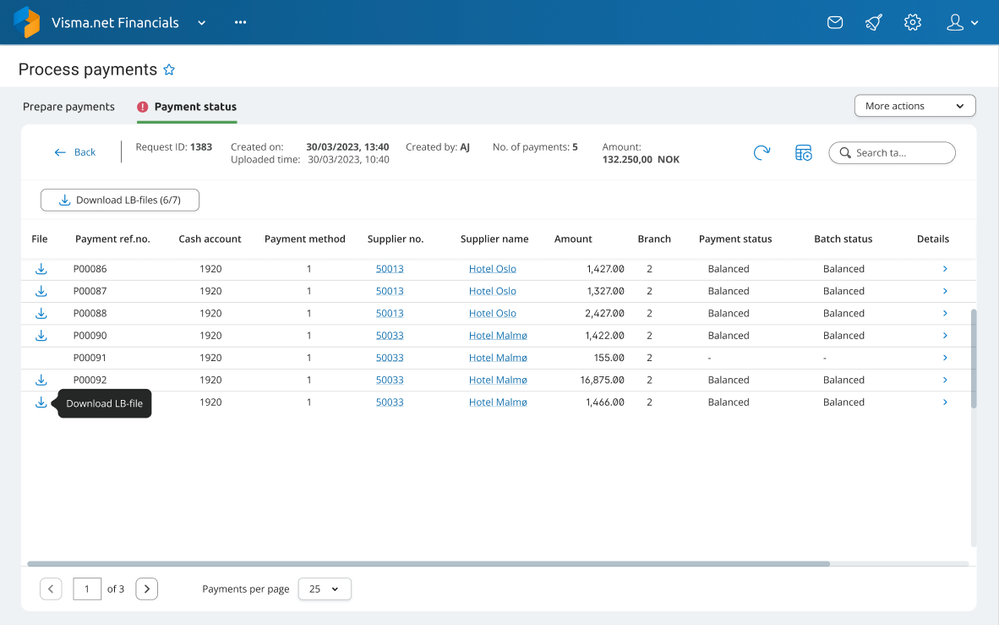Image resolution: width=999 pixels, height=625 pixels.
Task: Expand details chevron for P00088
Action: click(945, 313)
